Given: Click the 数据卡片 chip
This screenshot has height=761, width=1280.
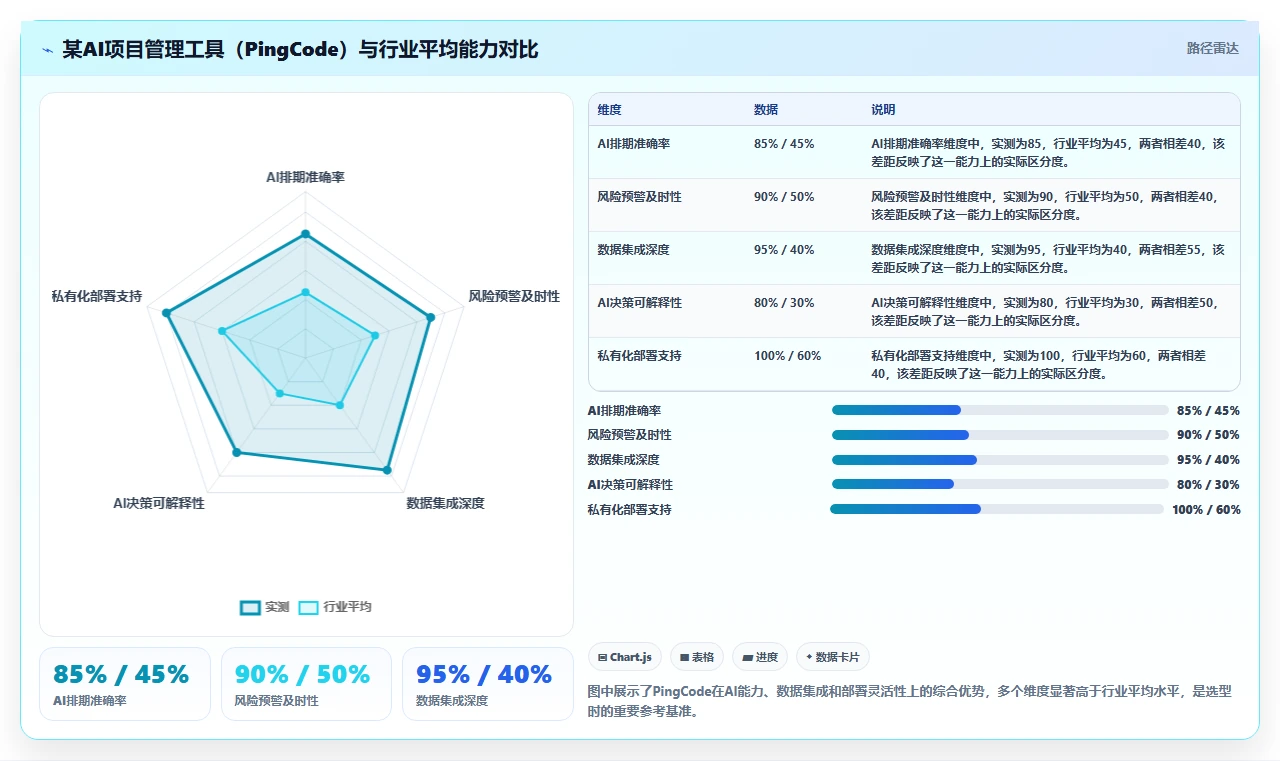Looking at the screenshot, I should pos(833,657).
